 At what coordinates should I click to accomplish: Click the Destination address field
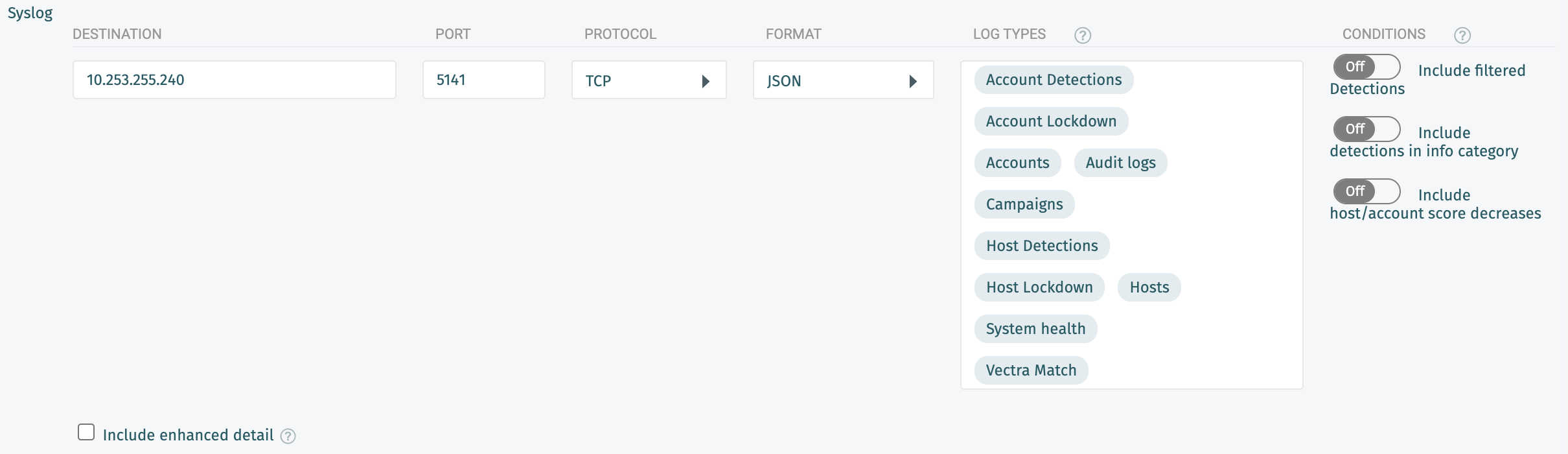235,80
